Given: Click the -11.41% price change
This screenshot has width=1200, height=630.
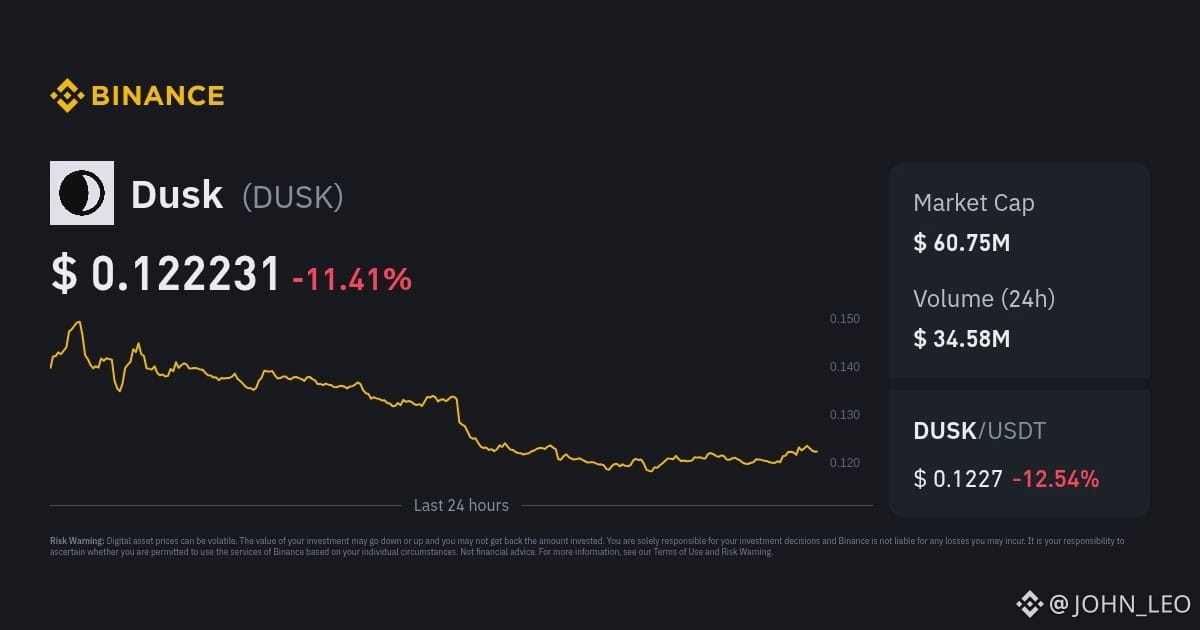Looking at the screenshot, I should point(352,279).
